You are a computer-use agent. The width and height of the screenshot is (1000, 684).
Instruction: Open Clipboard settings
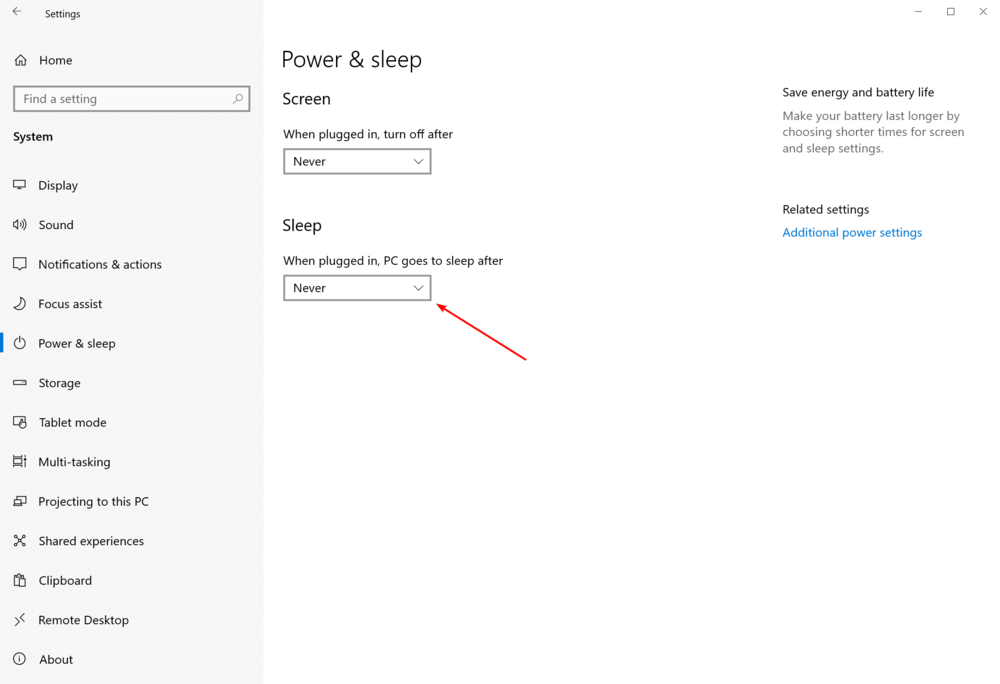click(x=65, y=580)
